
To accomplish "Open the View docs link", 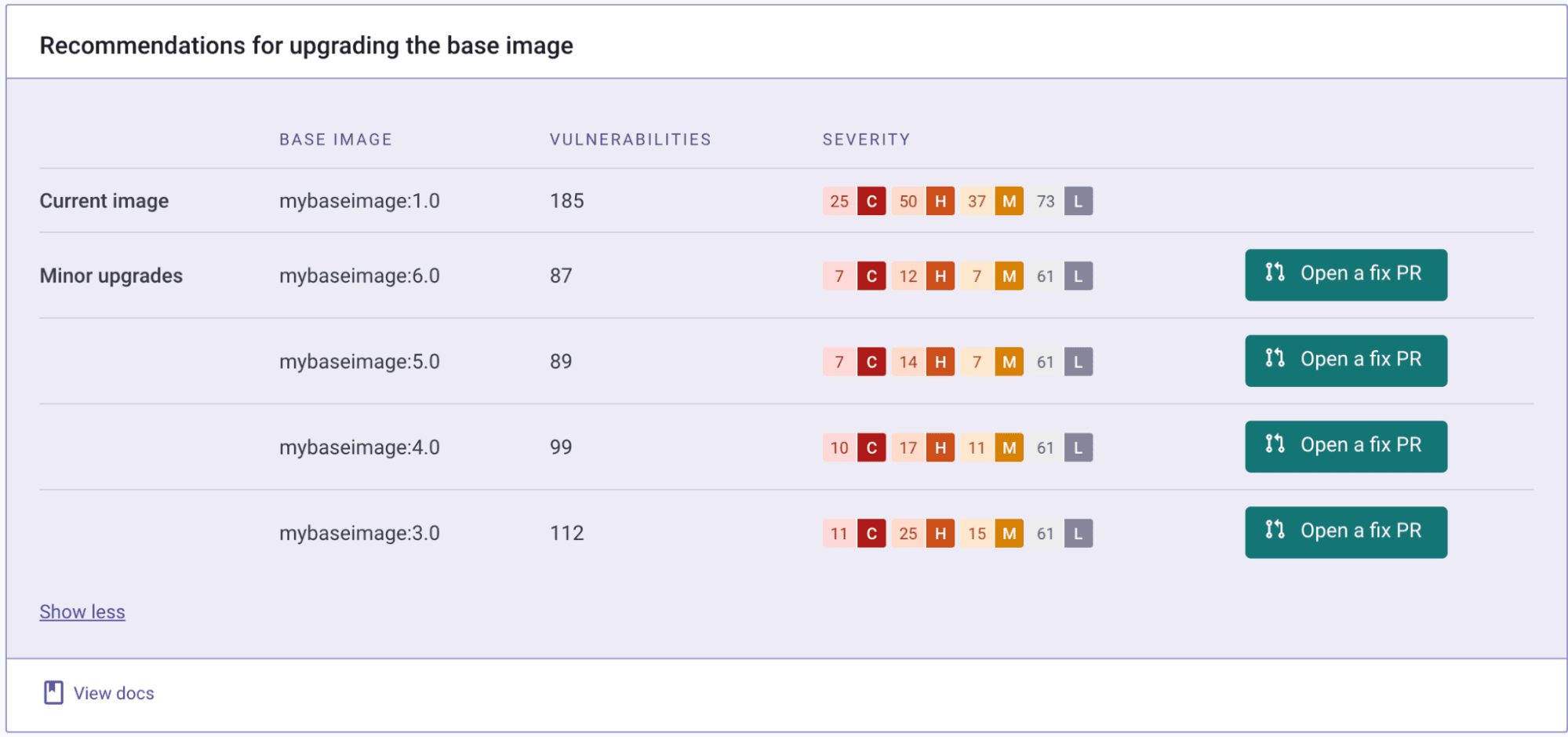I will click(114, 693).
